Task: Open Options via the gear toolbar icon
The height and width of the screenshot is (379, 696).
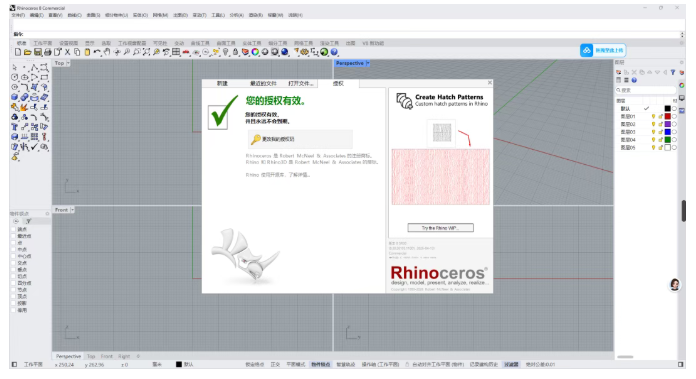Action: [x=304, y=52]
